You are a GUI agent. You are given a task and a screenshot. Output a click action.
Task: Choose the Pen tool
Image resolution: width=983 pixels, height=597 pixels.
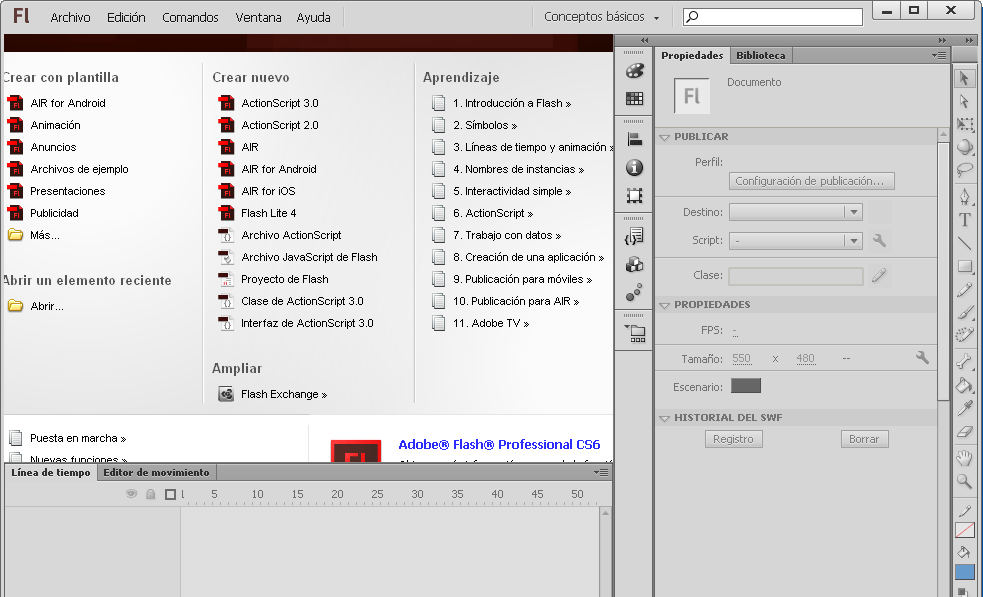pyautogui.click(x=963, y=196)
